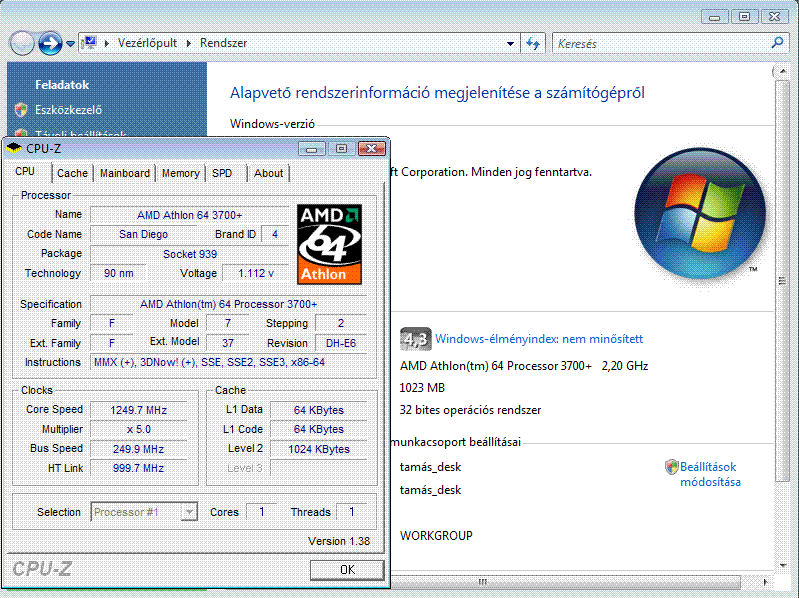Click the HT Link value 999.7 MHz

click(x=139, y=468)
